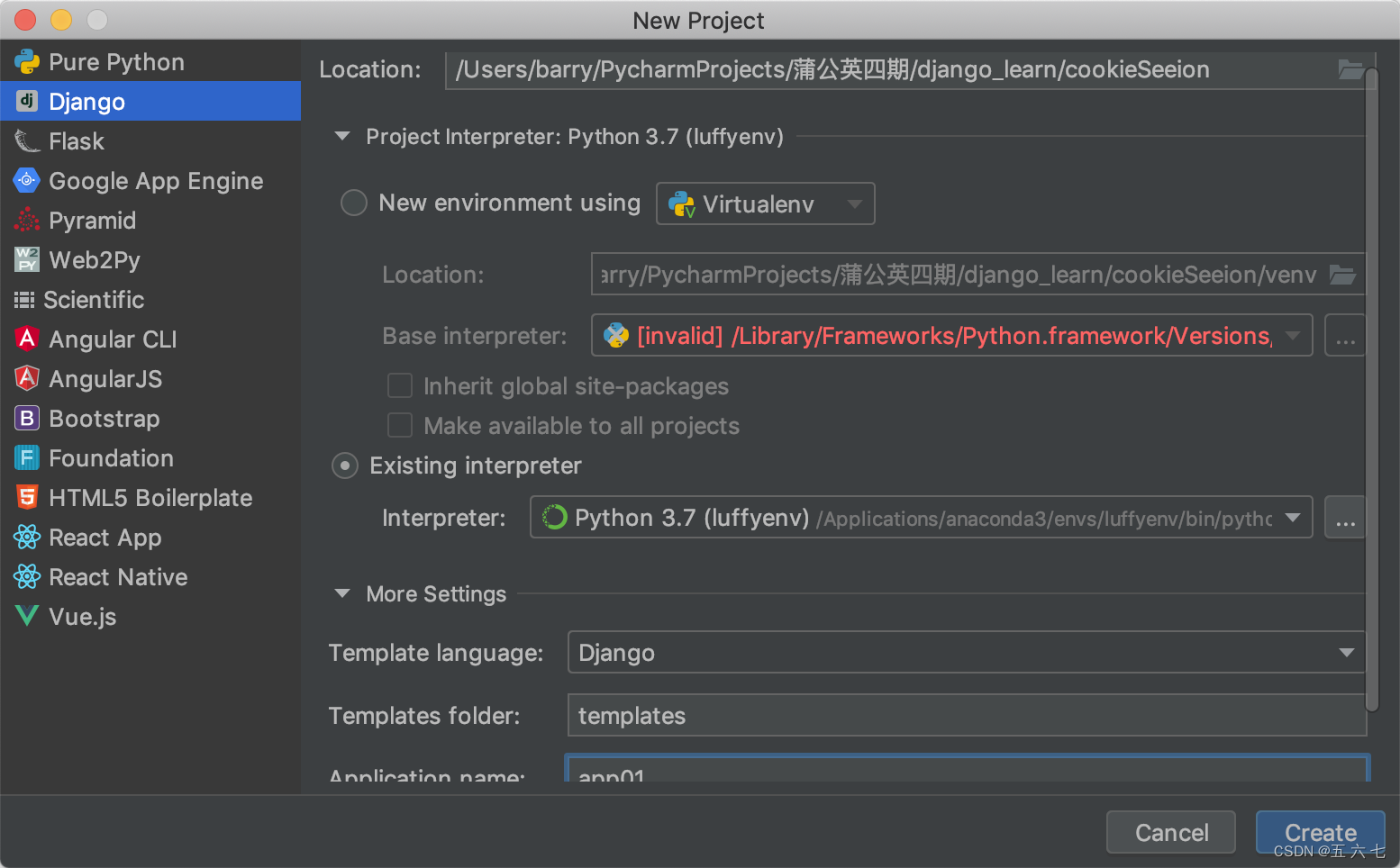
Task: Select Pyramid project type
Action: [150, 221]
